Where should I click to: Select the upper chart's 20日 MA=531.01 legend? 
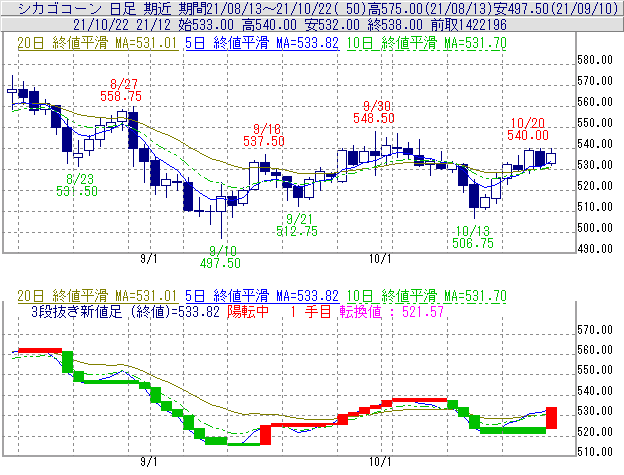click(x=97, y=43)
